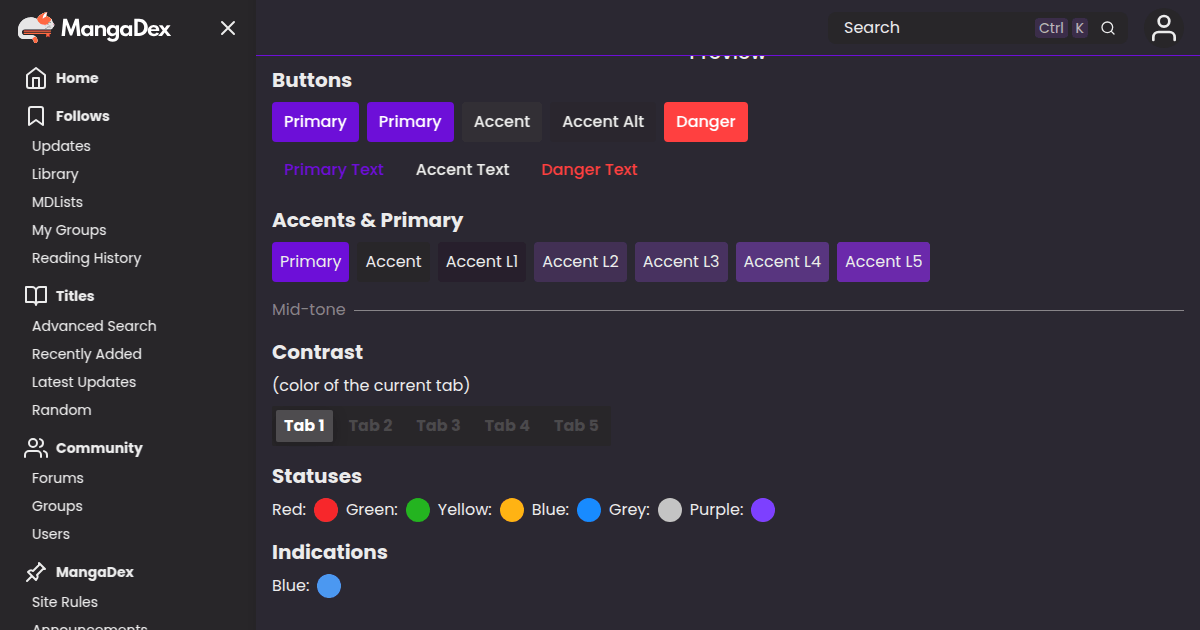Switch to Tab 5
Viewport: 1200px width, 630px height.
coord(576,425)
